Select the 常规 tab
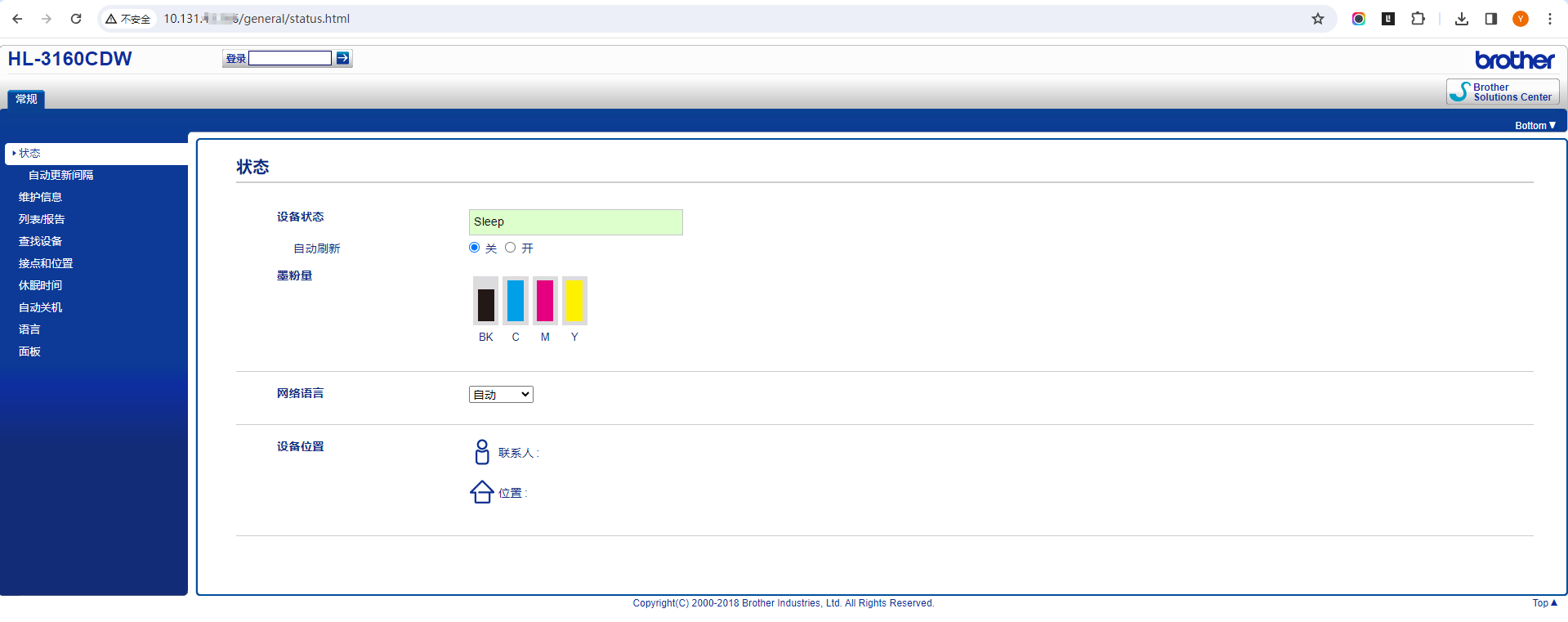This screenshot has width=1568, height=622. [x=26, y=99]
